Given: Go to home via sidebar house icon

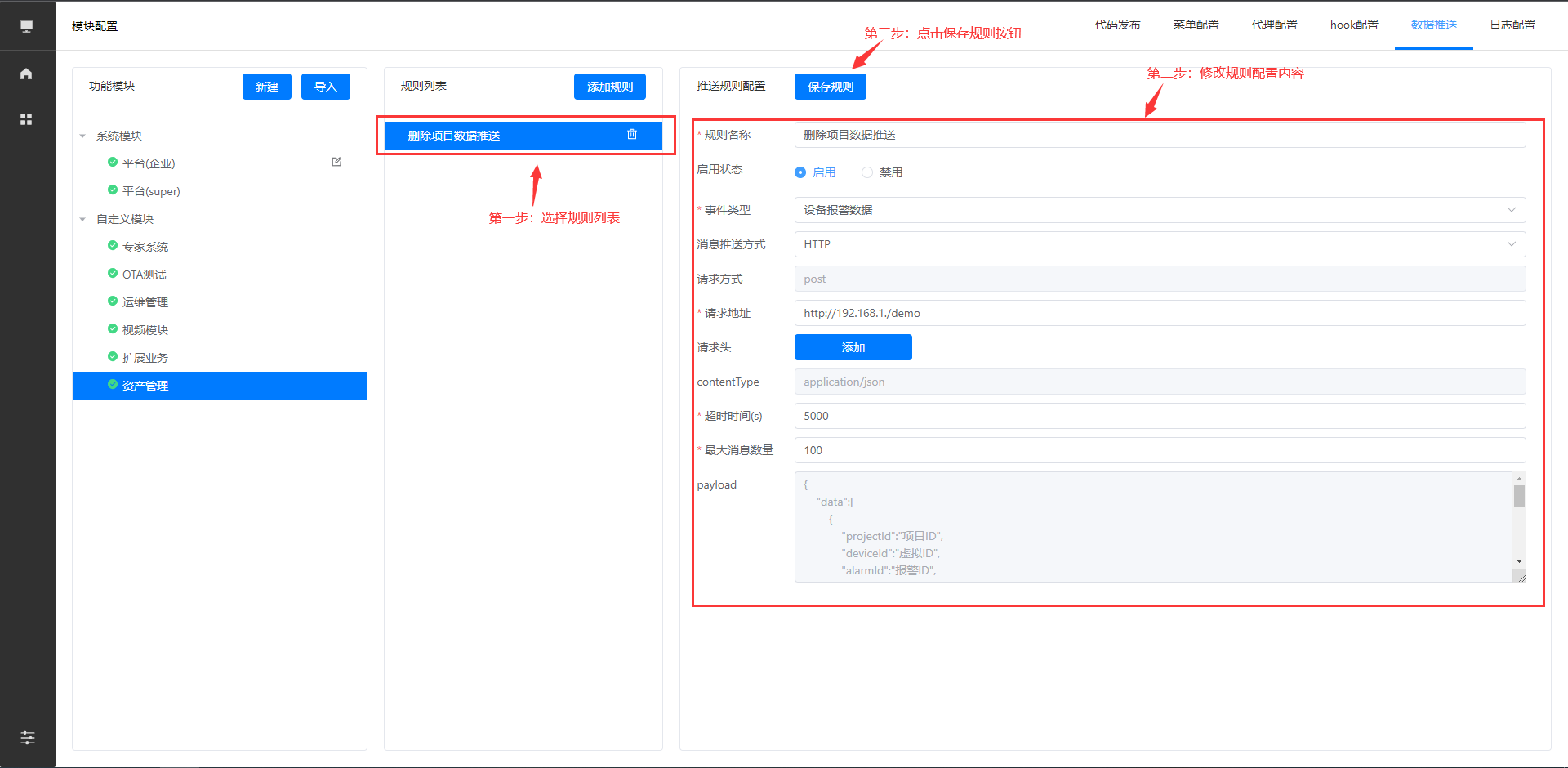Looking at the screenshot, I should point(26,74).
